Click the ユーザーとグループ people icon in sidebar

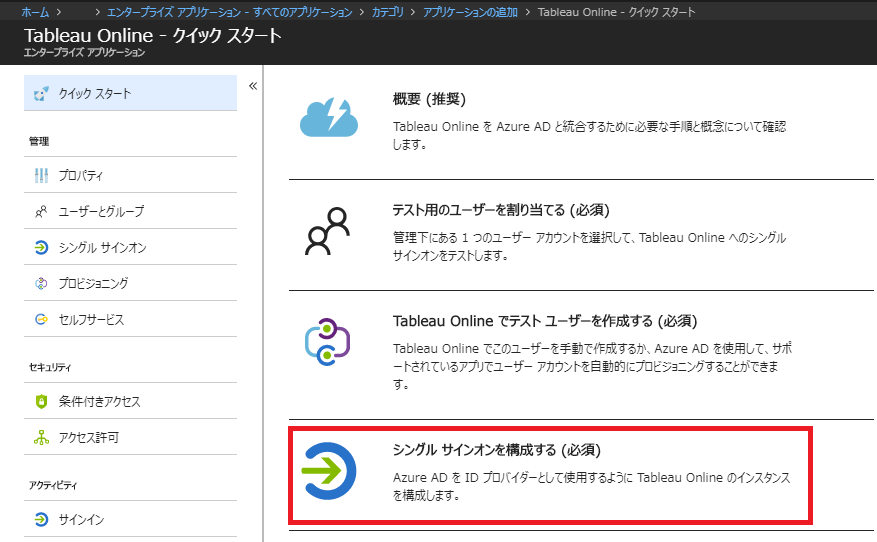click(41, 211)
